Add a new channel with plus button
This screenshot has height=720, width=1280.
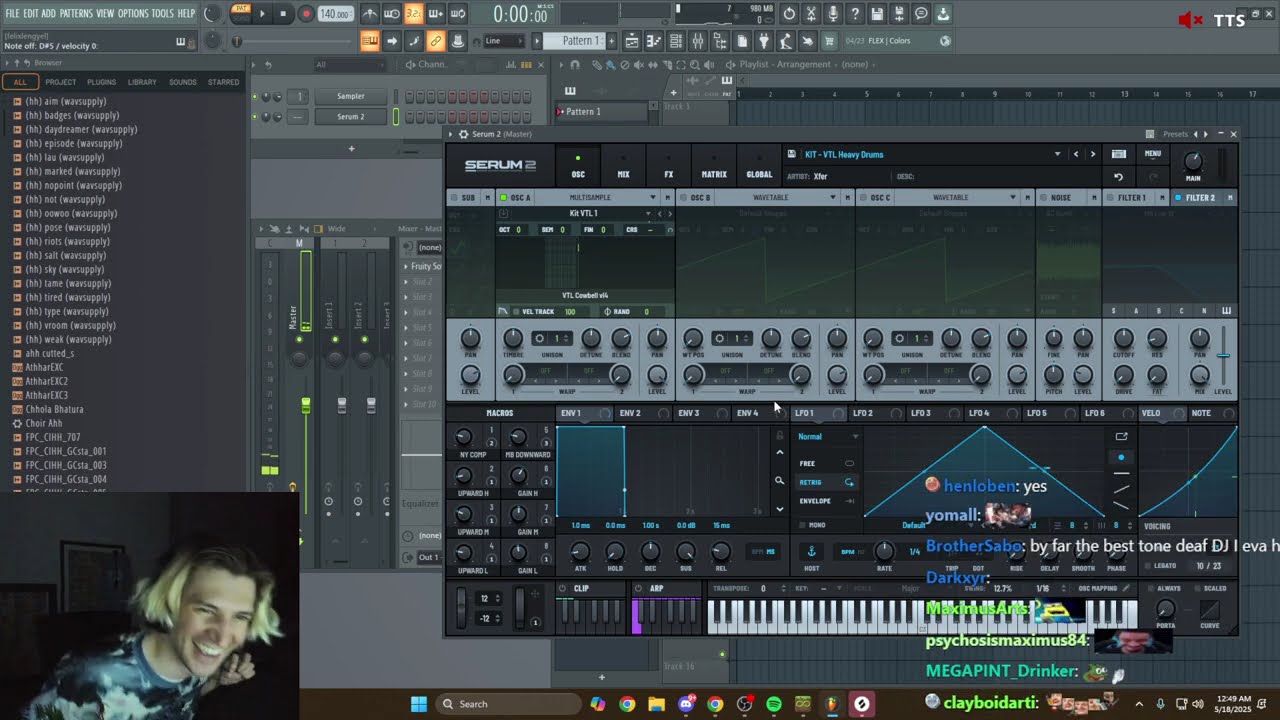point(351,149)
